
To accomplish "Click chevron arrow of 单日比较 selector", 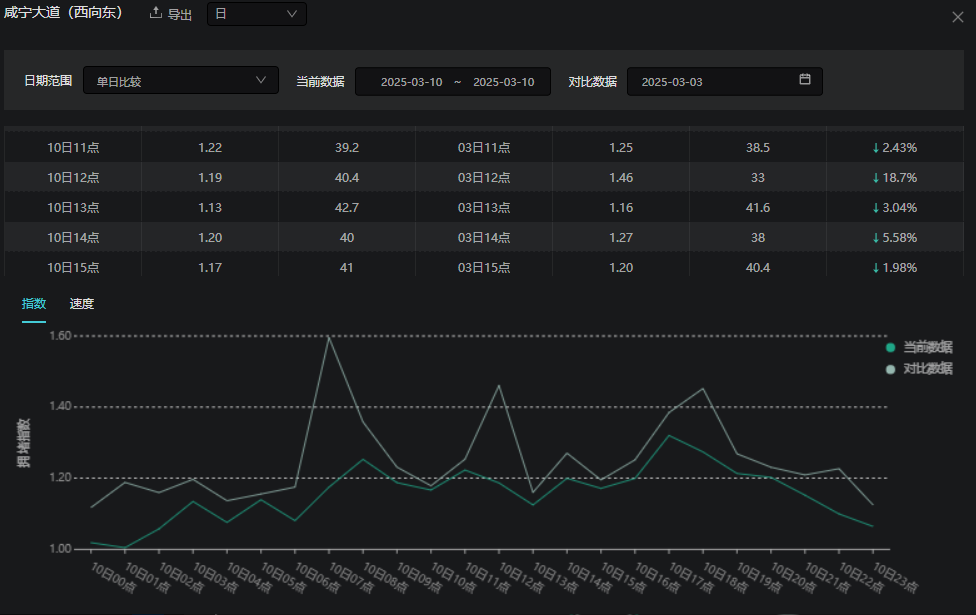I will tap(262, 80).
